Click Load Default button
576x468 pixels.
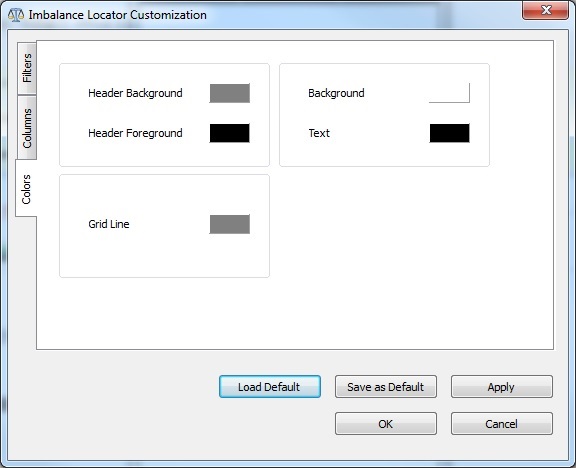[270, 386]
